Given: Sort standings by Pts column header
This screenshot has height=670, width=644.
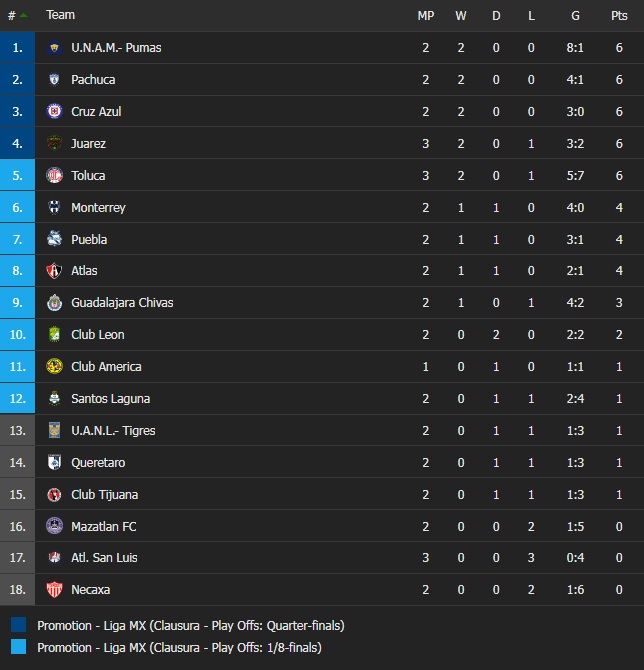Looking at the screenshot, I should pyautogui.click(x=619, y=15).
